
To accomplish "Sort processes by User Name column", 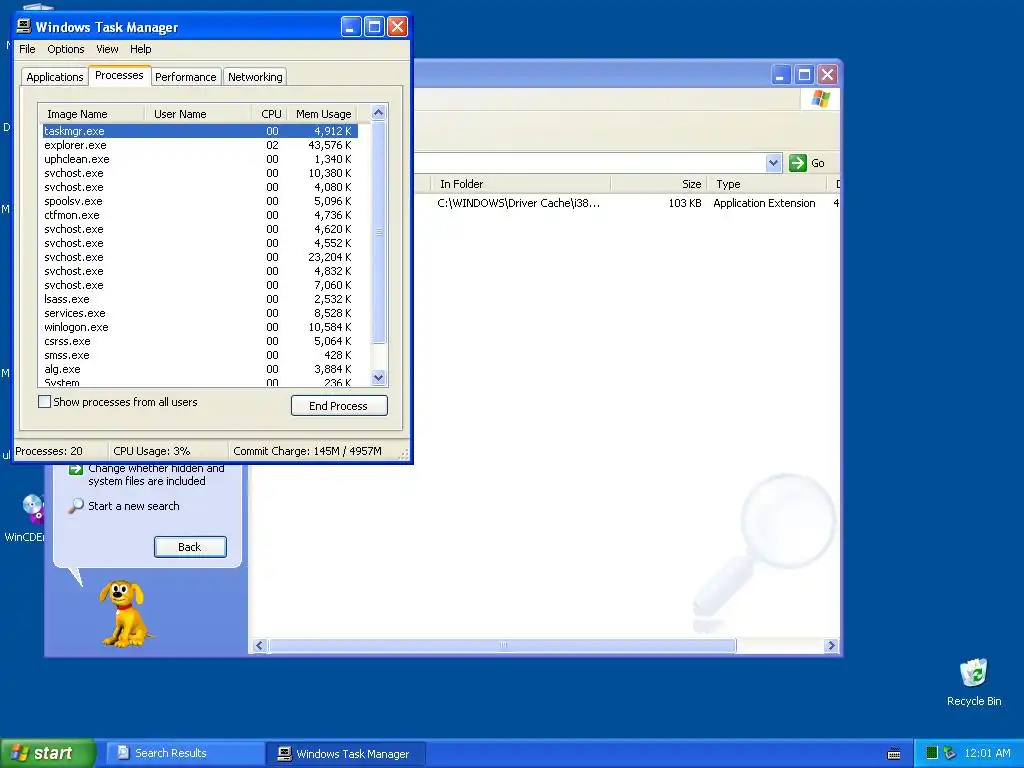I will pyautogui.click(x=198, y=114).
